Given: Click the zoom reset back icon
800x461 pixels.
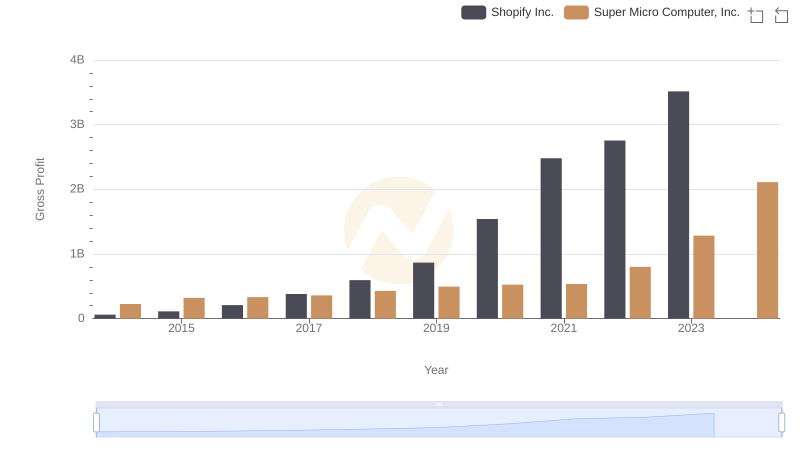Looking at the screenshot, I should (781, 15).
